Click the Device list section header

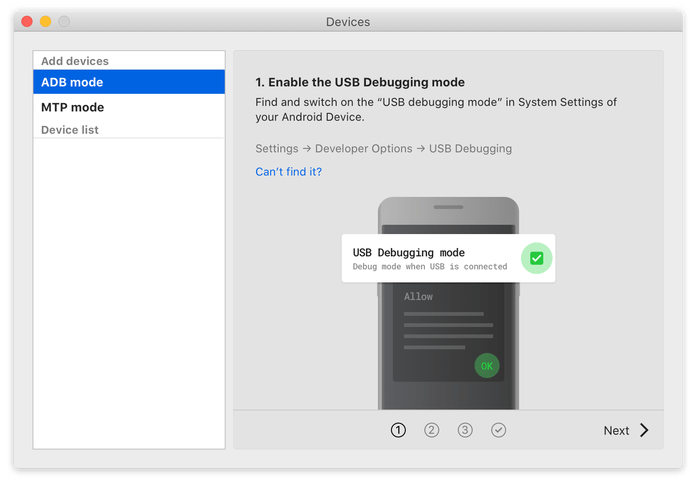coord(70,130)
